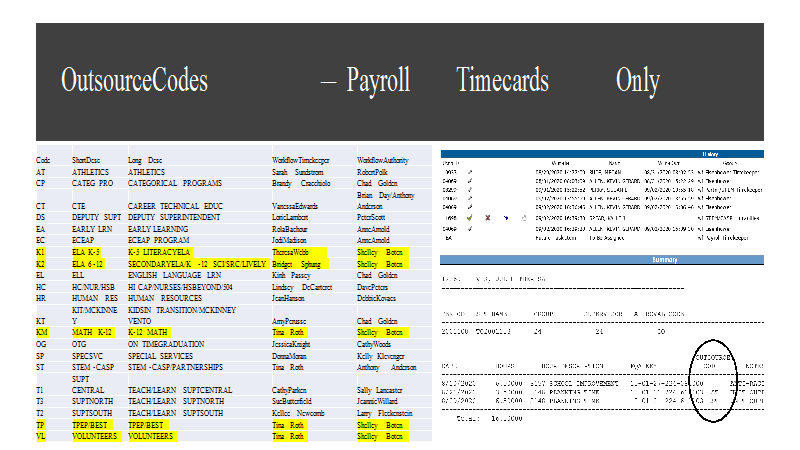This screenshot has width=800, height=450.
Task: Click the green approve checkmark icon
Action: pyautogui.click(x=469, y=218)
